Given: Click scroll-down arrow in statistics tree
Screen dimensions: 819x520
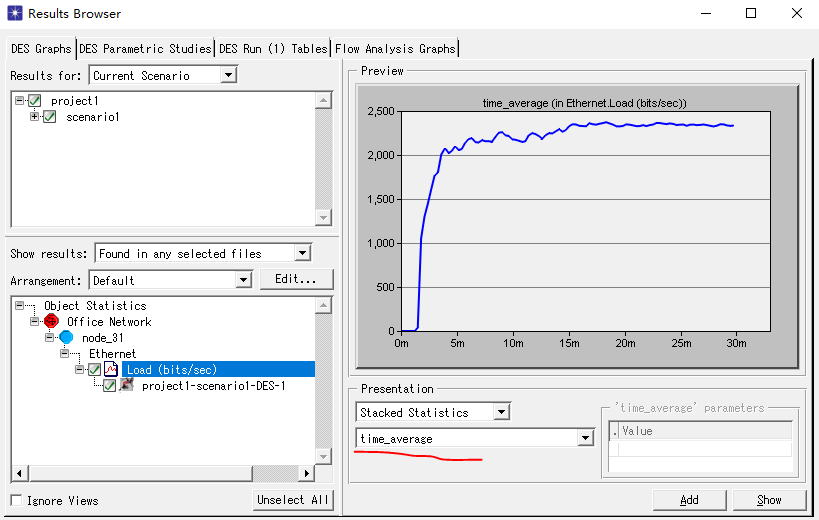Looking at the screenshot, I should [323, 456].
